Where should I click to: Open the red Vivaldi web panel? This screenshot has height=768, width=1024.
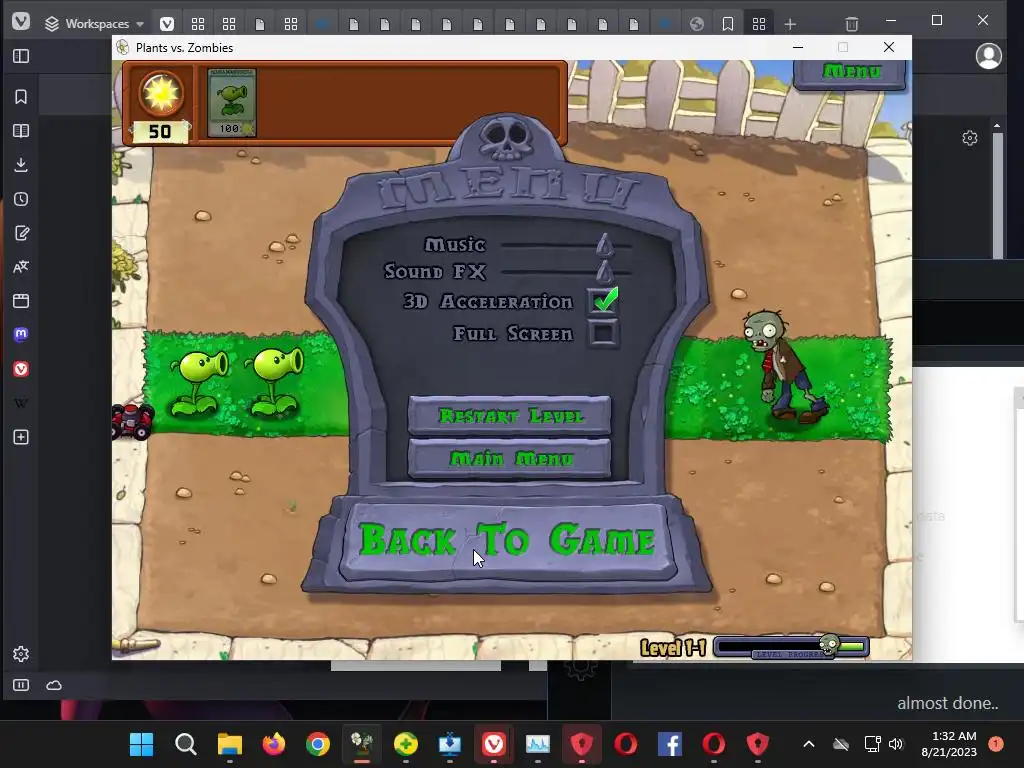[21, 369]
